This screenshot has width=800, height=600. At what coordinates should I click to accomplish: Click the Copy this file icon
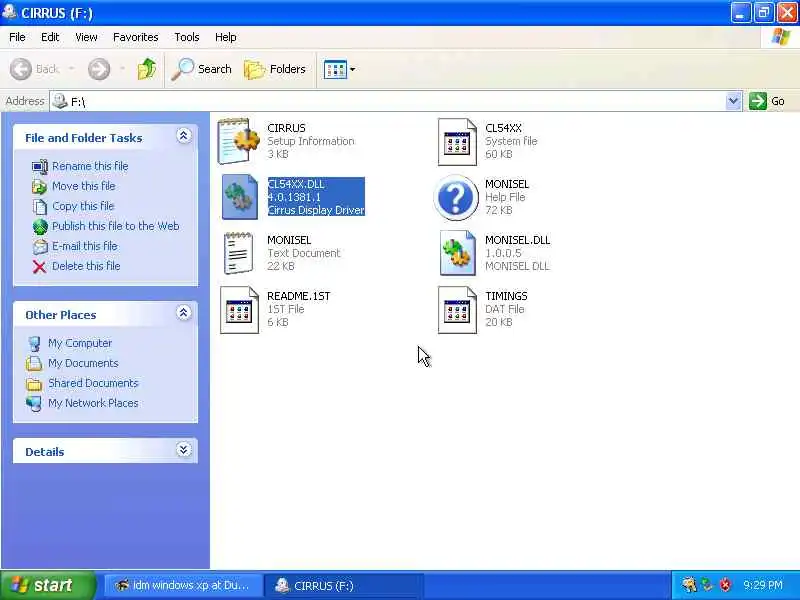point(39,207)
